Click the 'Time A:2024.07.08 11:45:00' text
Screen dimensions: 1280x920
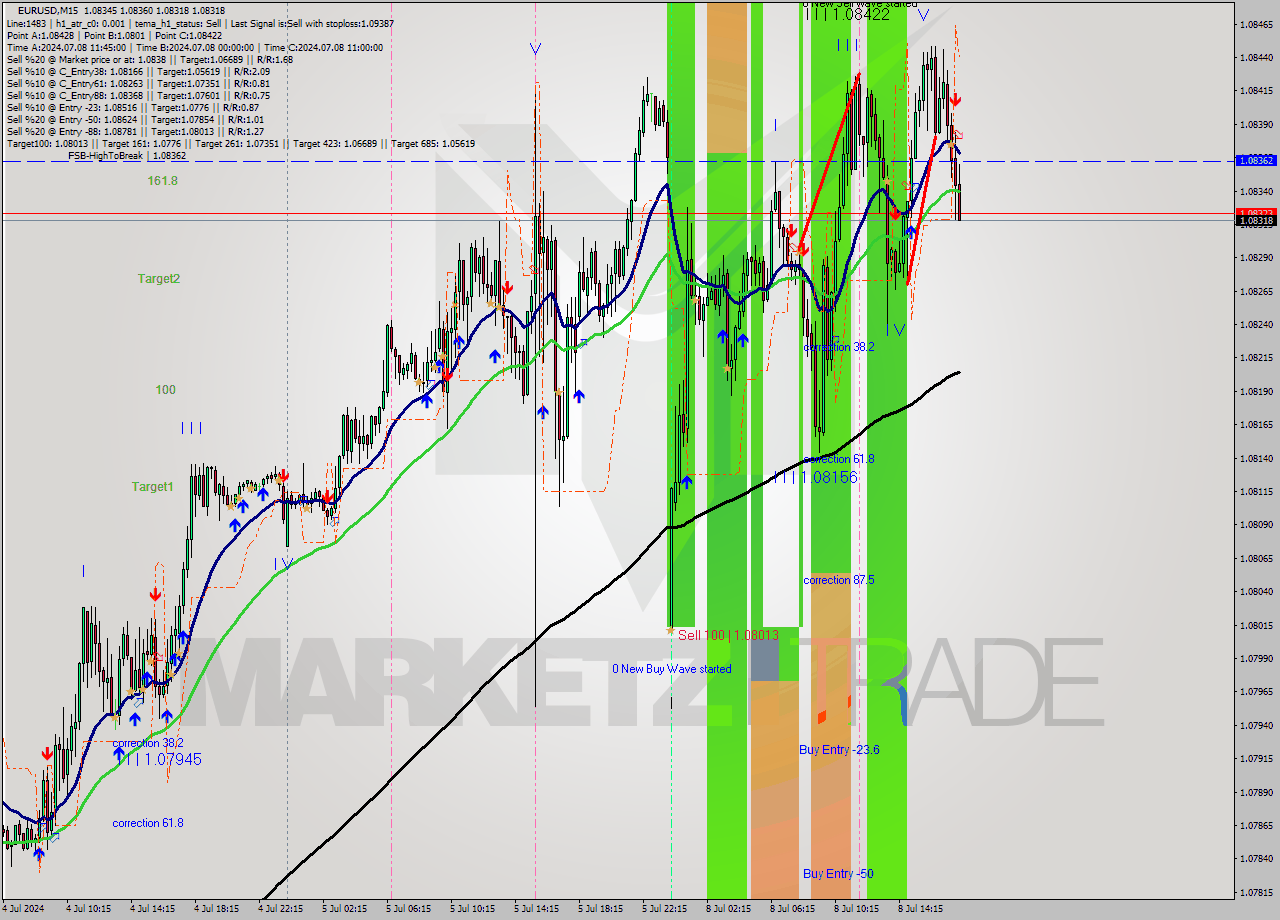pos(66,47)
